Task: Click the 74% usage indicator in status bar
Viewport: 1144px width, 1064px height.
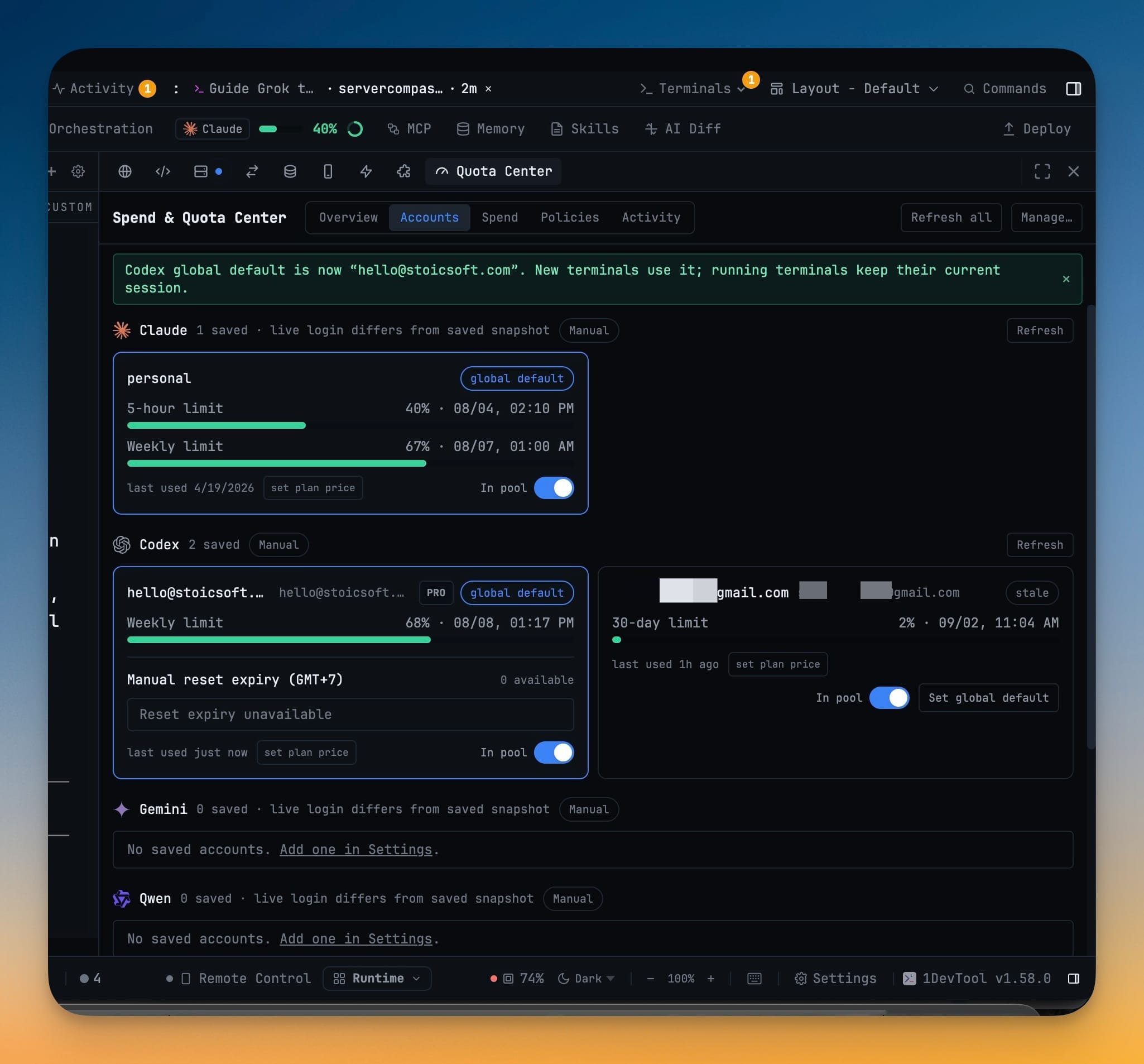Action: [517, 979]
